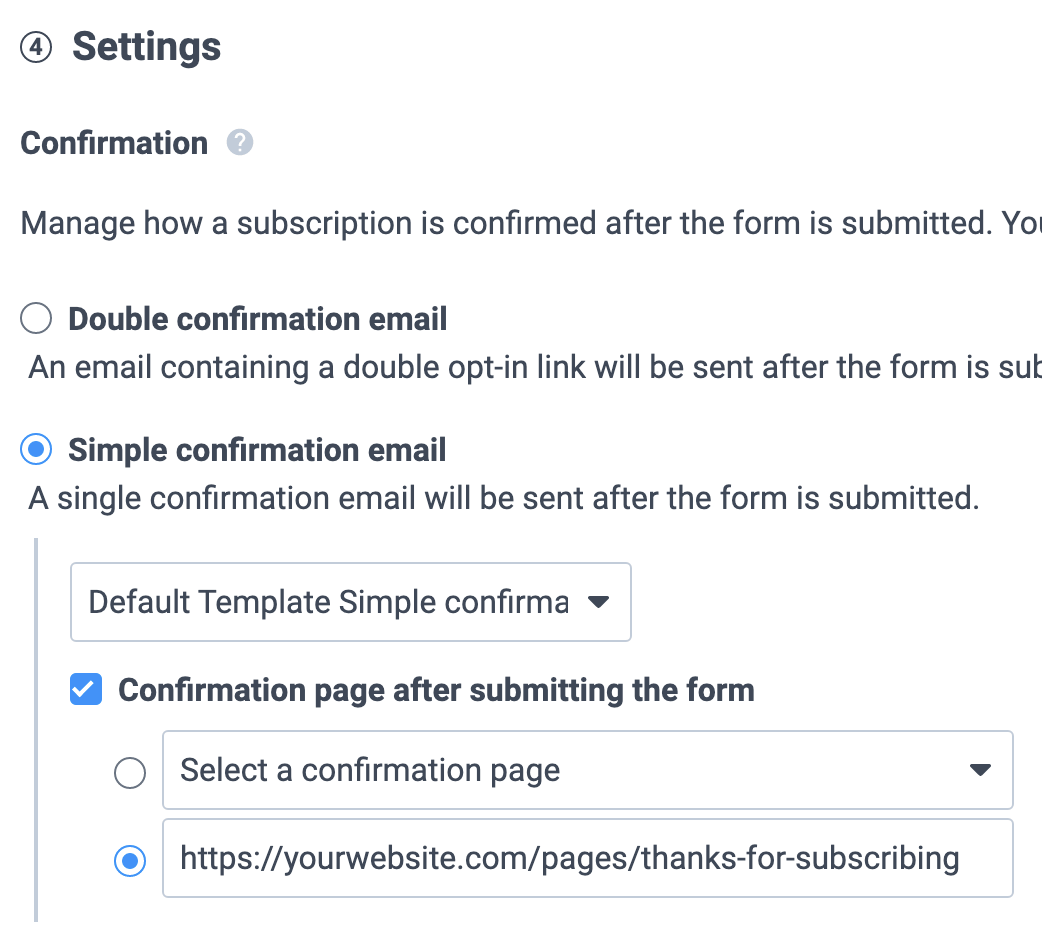The image size is (1042, 946).
Task: Click the Confirmation subsection title
Action: tap(114, 143)
